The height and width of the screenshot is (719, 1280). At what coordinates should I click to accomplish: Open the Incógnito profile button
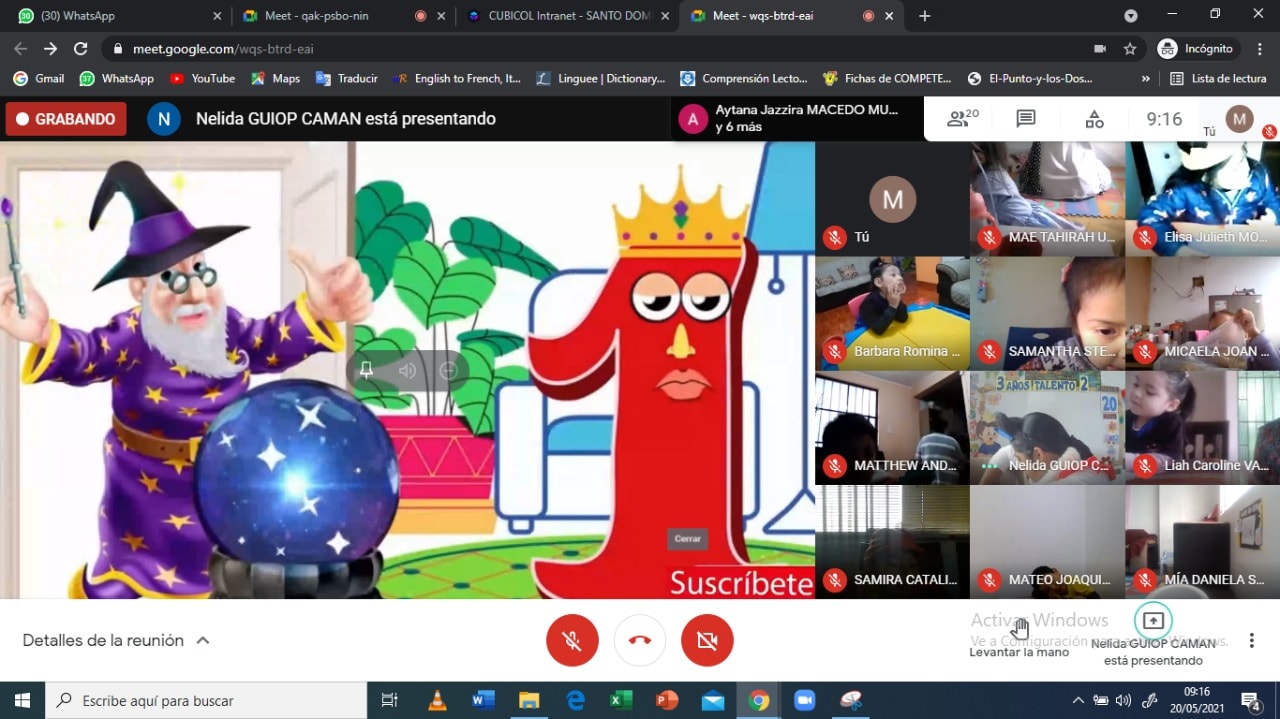click(x=1196, y=48)
